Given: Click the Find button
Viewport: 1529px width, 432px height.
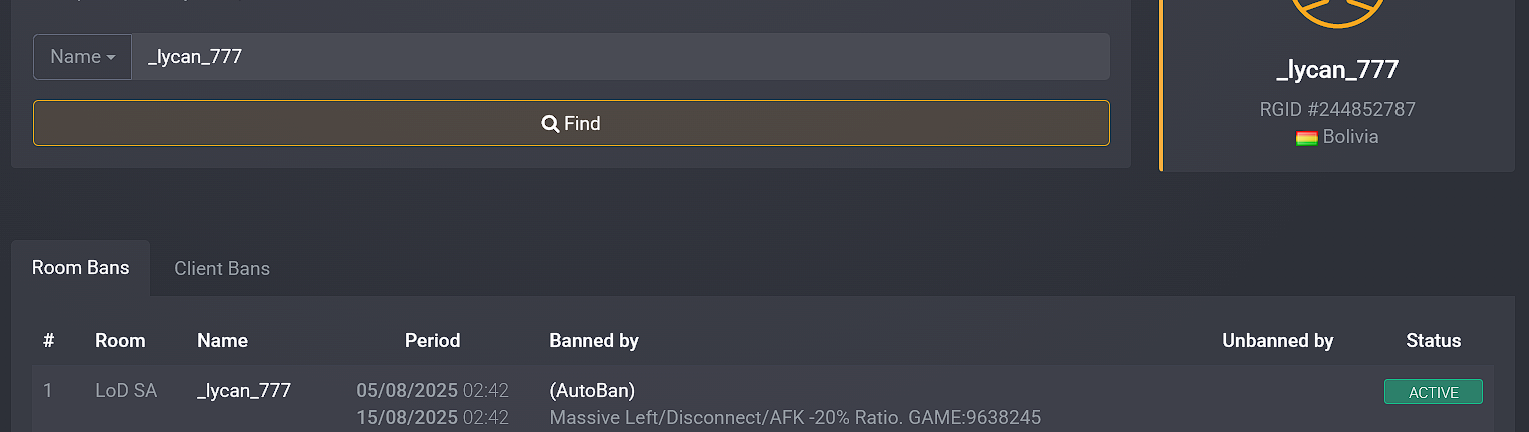Looking at the screenshot, I should [x=571, y=123].
